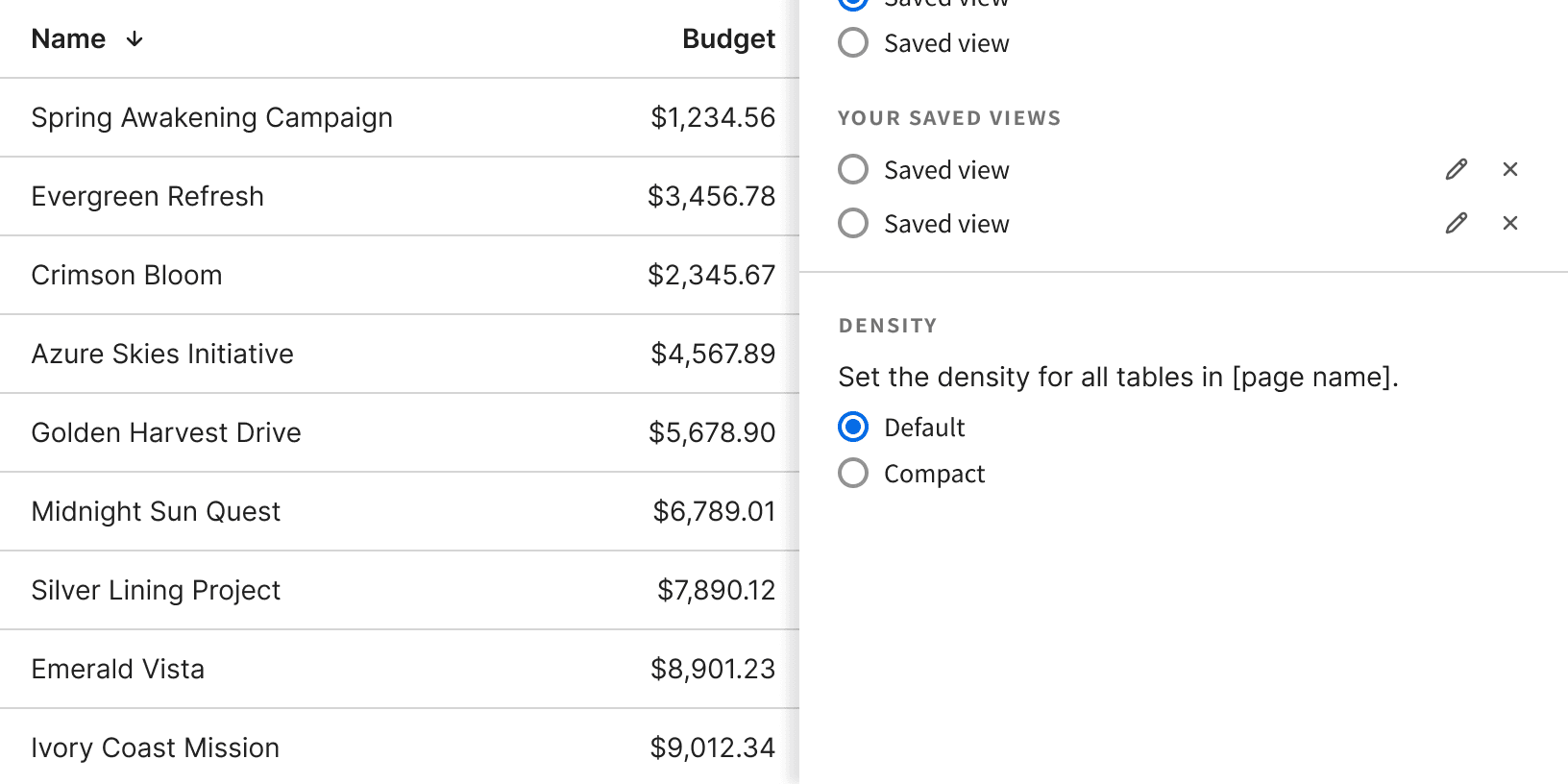The width and height of the screenshot is (1568, 784).
Task: Edit the first saved view under Your Saved Views
Action: pyautogui.click(x=1456, y=170)
